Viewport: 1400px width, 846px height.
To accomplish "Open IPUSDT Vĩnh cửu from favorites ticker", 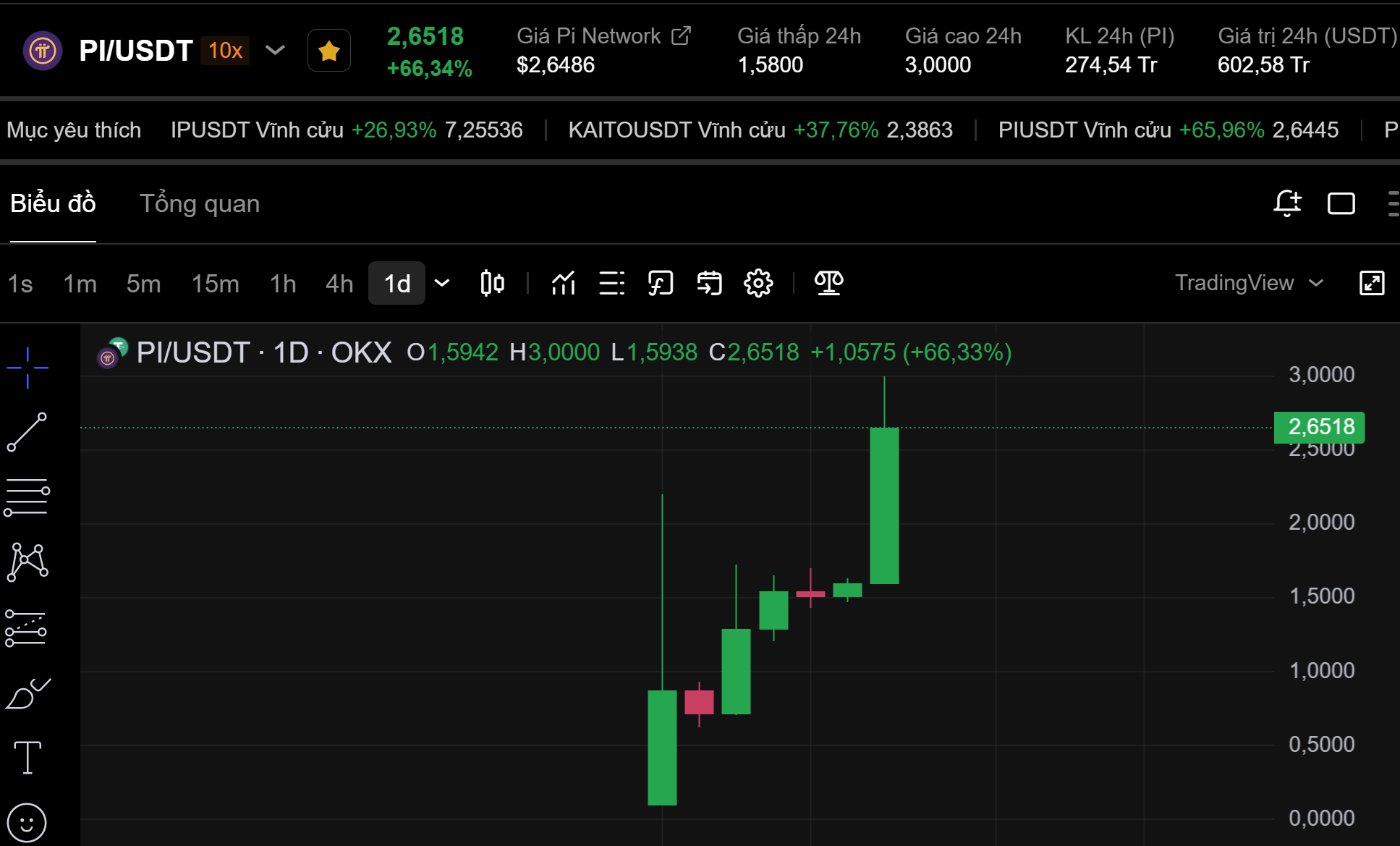I will coord(347,130).
